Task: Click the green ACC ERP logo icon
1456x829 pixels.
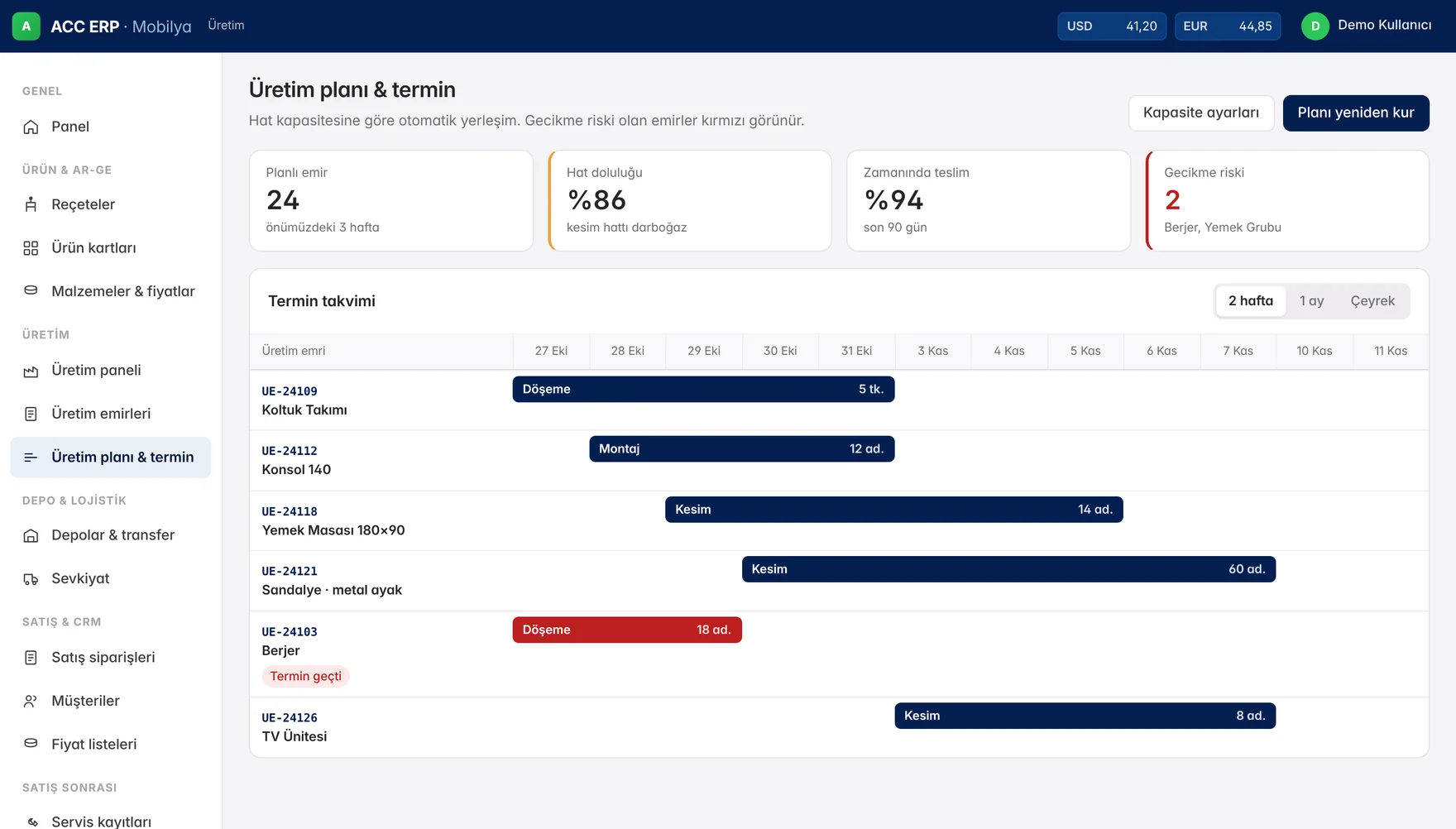Action: (x=26, y=26)
